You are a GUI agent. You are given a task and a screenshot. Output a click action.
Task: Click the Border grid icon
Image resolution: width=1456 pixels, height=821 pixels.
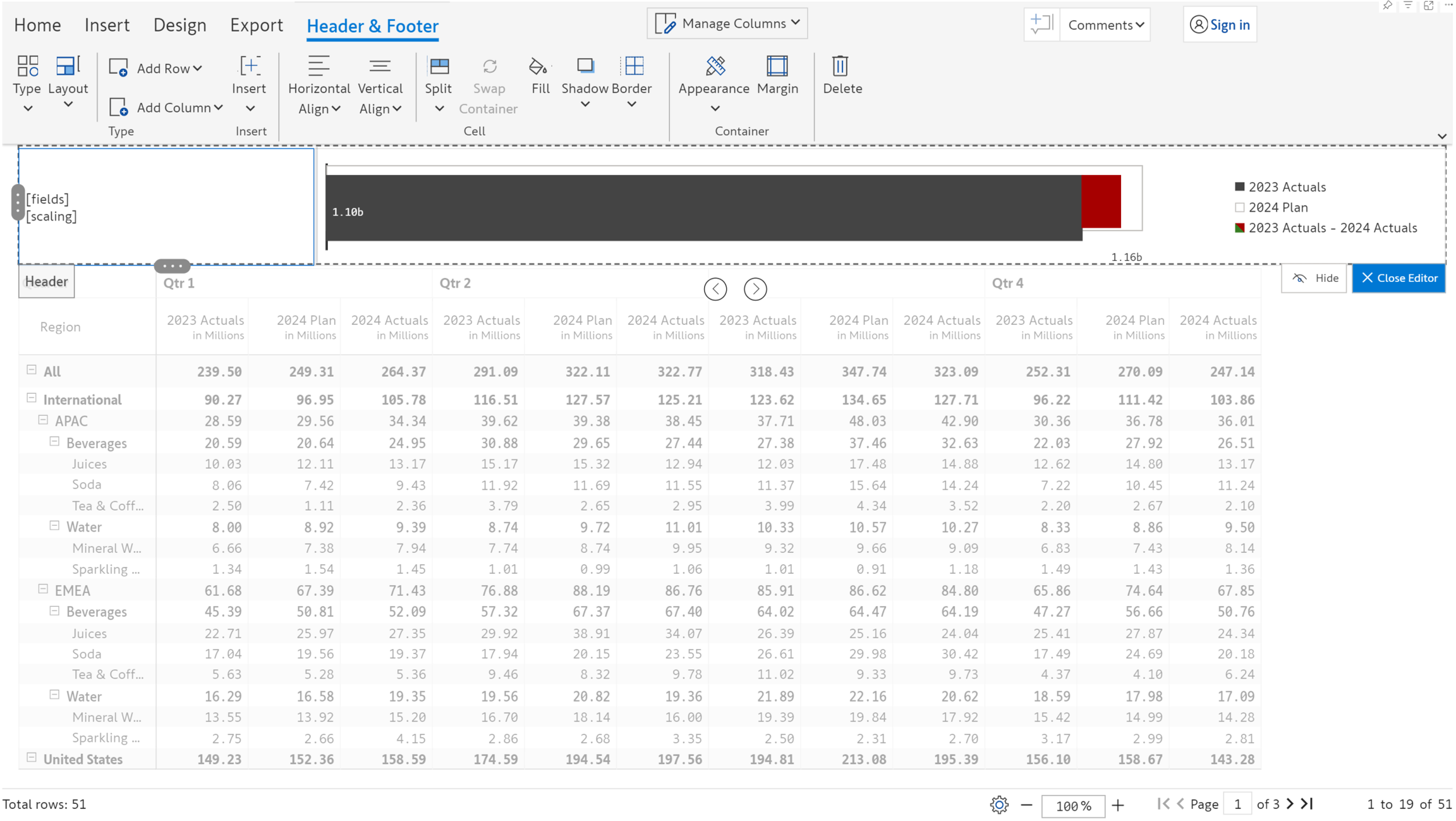click(x=633, y=67)
